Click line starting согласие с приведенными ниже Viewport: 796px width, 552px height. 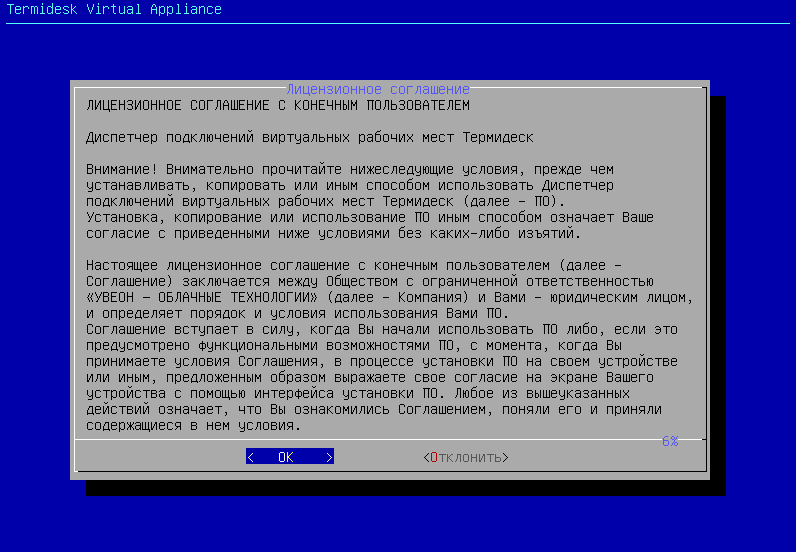point(334,234)
